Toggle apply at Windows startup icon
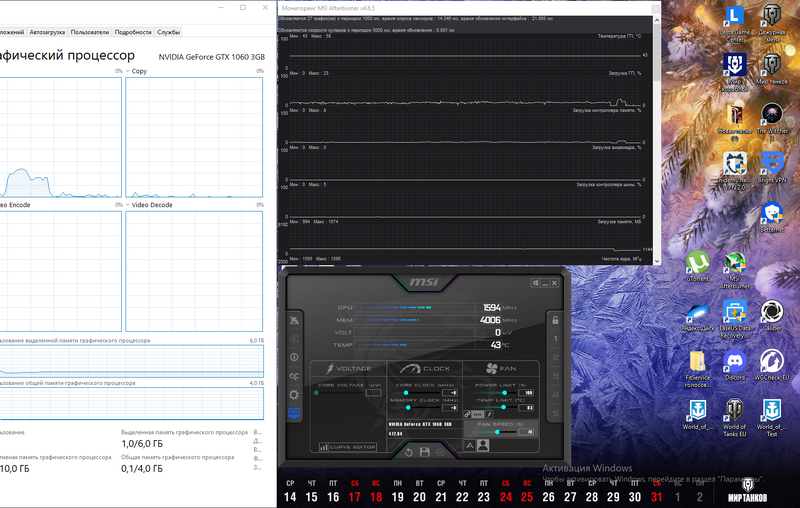 [x=535, y=283]
